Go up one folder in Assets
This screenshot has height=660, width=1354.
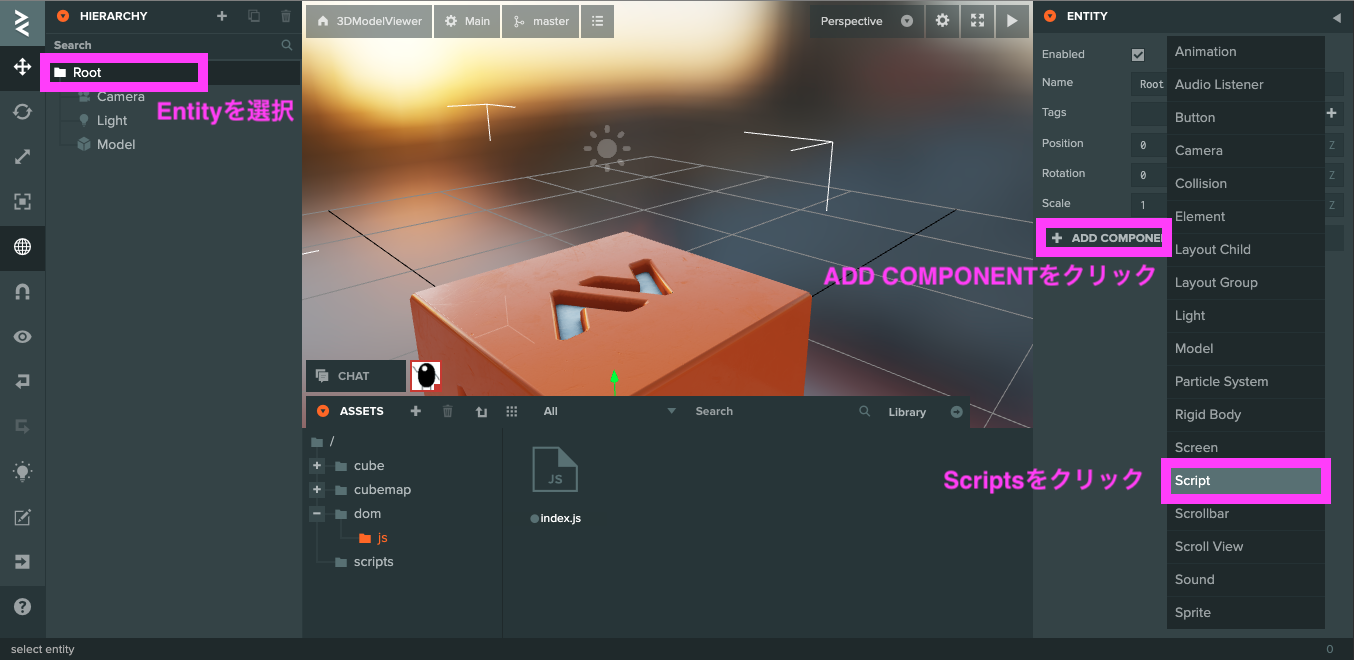click(x=481, y=411)
